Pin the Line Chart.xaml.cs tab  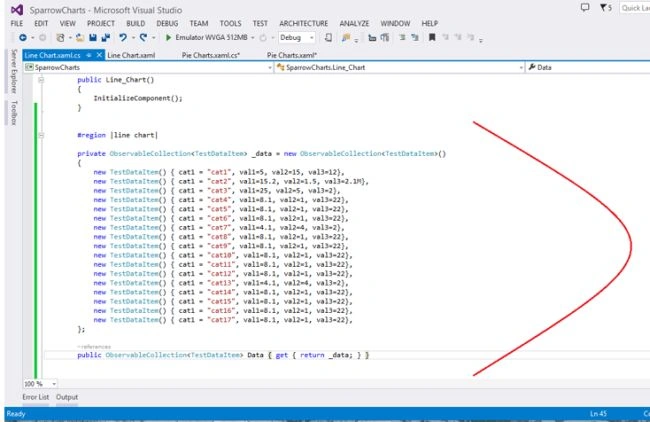pos(89,55)
